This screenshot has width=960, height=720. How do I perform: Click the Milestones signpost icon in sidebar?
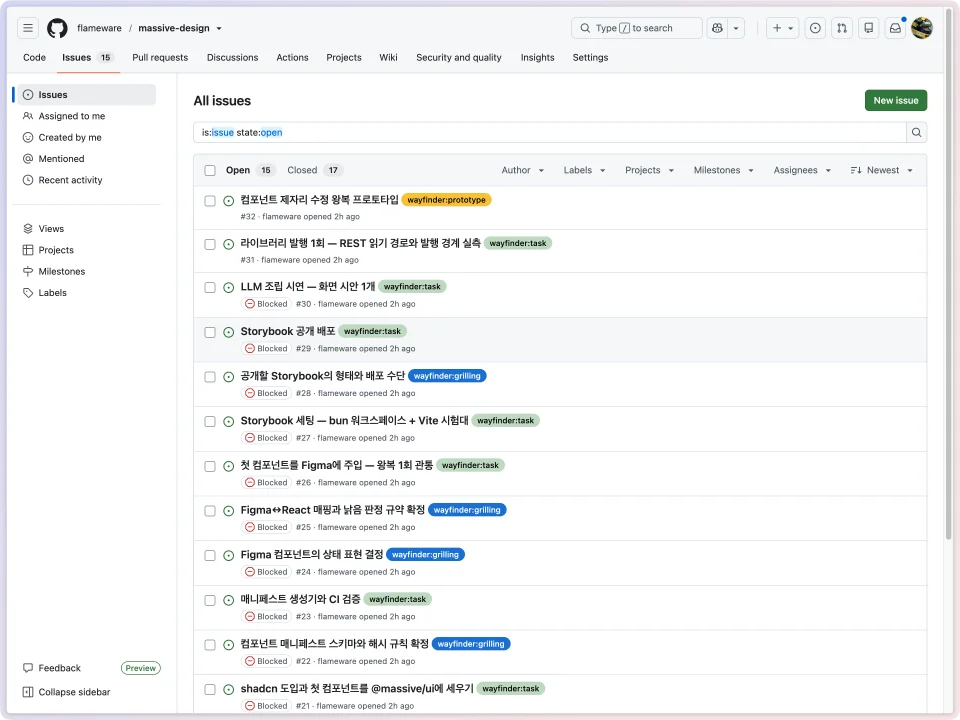click(x=28, y=271)
